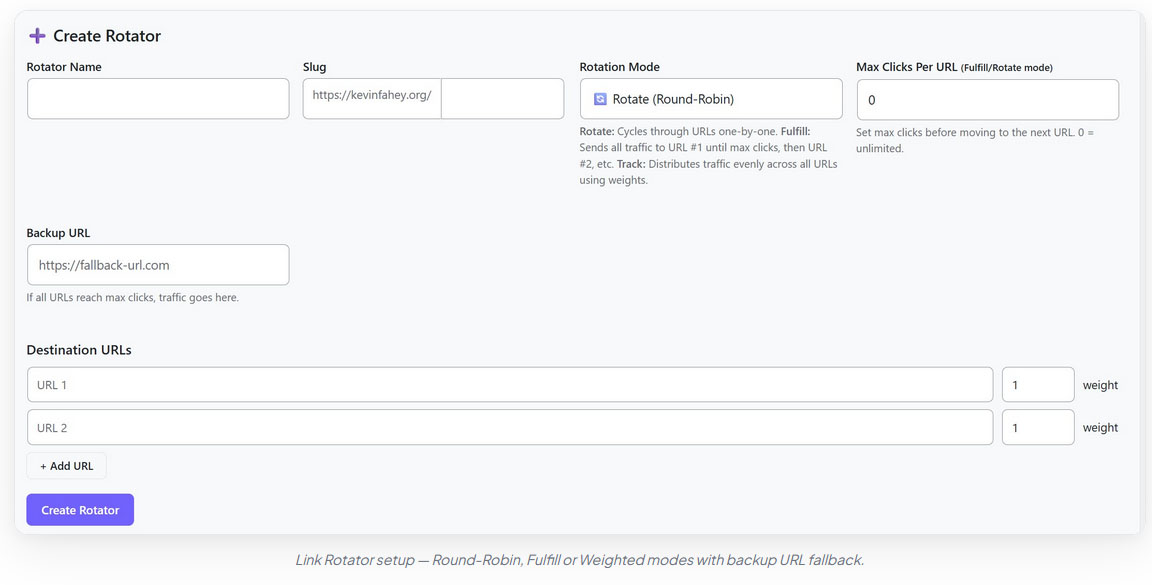Click the Backup URL input
The width and height of the screenshot is (1152, 585).
[158, 265]
